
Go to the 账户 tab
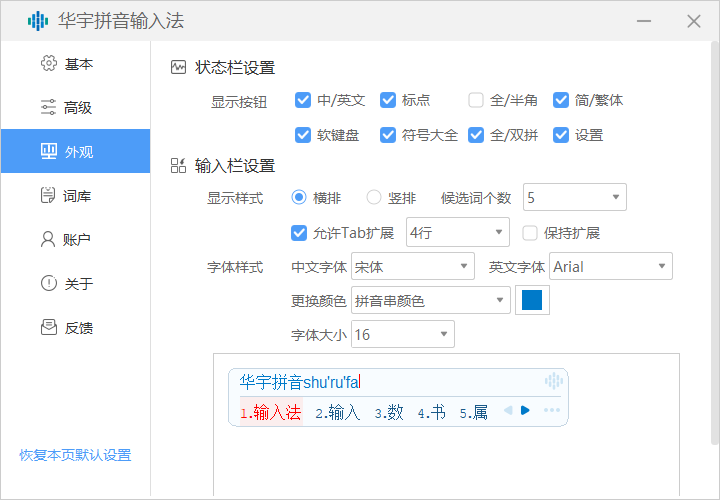coord(75,239)
